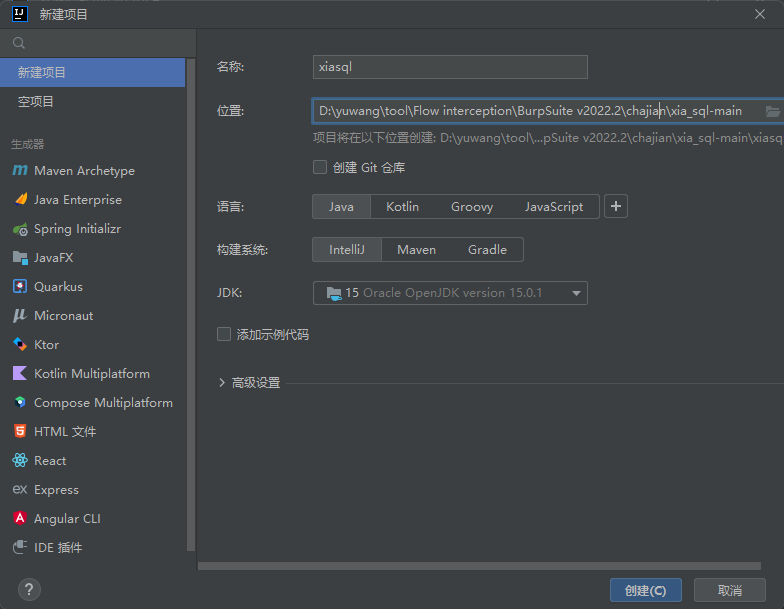Select the HTML 文件 generator label
Viewport: 784px width, 609px height.
click(x=65, y=432)
